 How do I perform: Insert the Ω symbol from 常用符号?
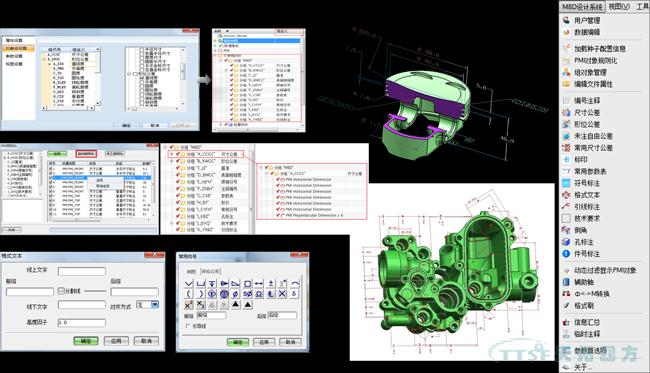(x=259, y=294)
